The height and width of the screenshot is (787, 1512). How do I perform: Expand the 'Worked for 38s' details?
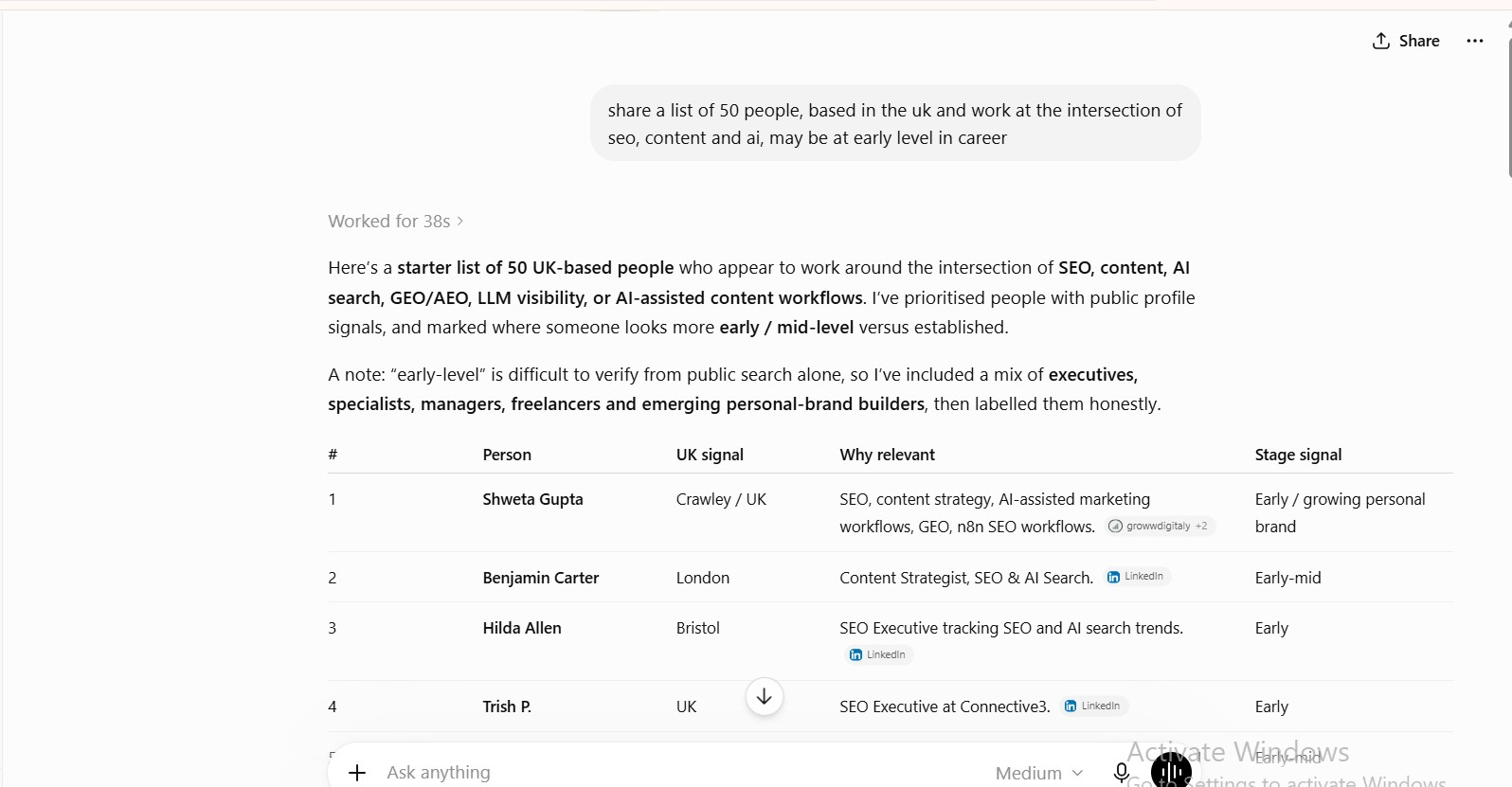point(396,221)
